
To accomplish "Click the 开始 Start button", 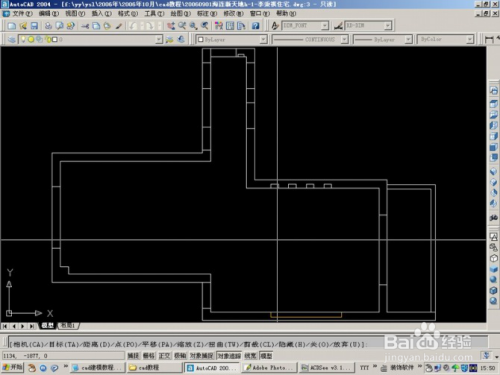I will pos(13,367).
